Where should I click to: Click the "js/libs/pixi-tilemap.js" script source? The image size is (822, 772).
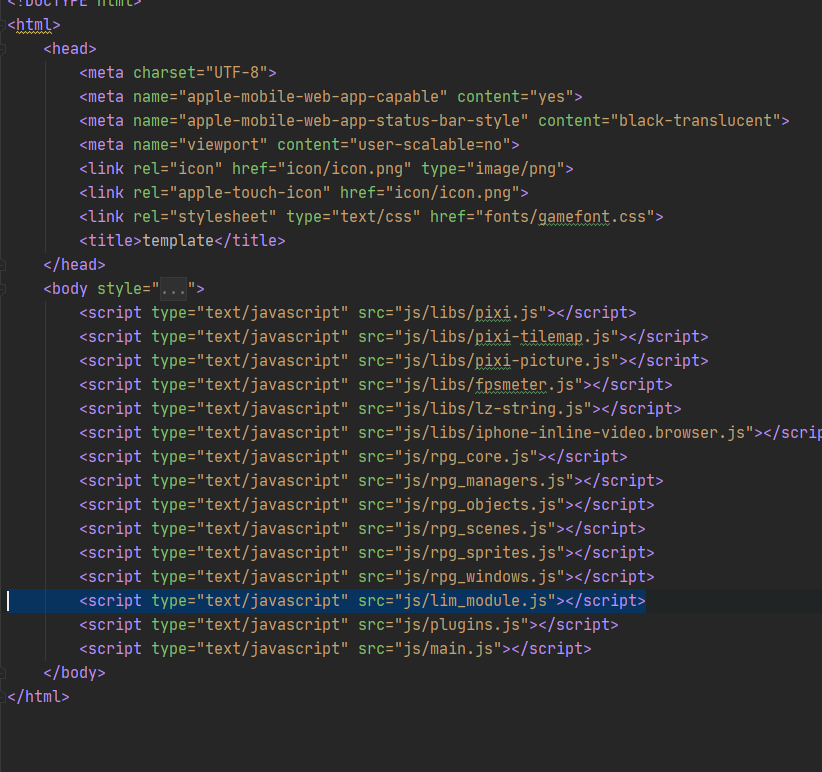click(506, 338)
